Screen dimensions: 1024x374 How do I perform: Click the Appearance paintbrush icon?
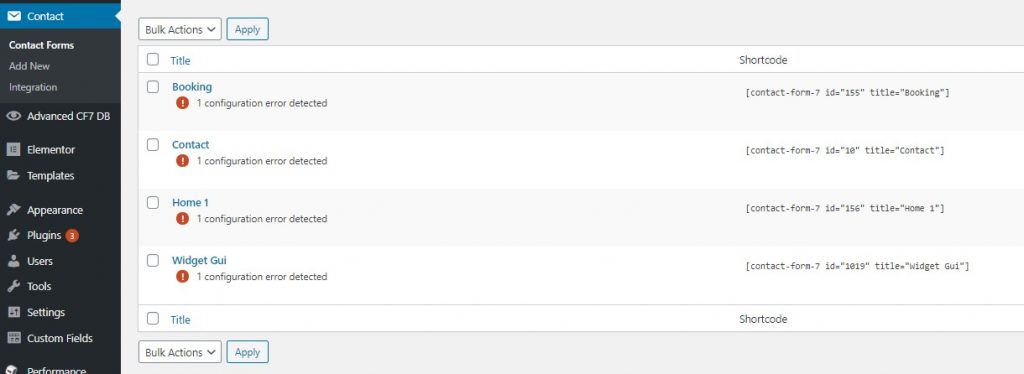pyautogui.click(x=14, y=210)
